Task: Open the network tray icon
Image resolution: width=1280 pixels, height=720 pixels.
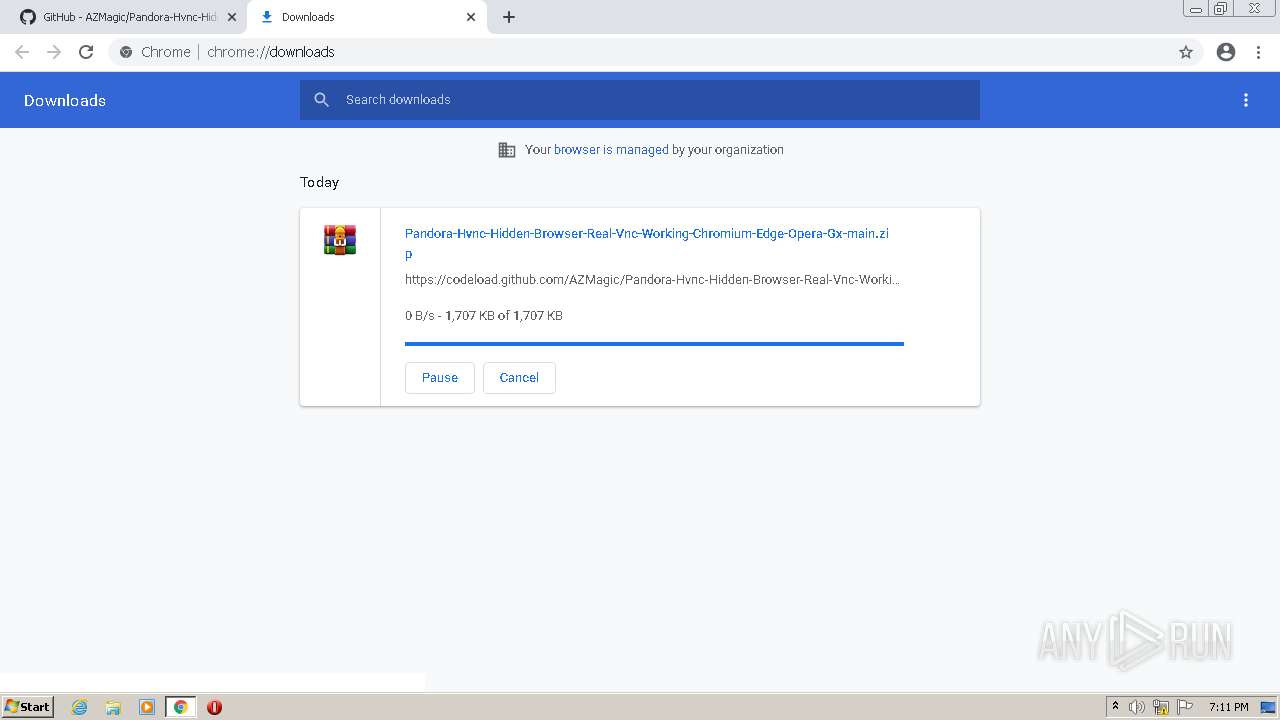Action: pos(1161,707)
